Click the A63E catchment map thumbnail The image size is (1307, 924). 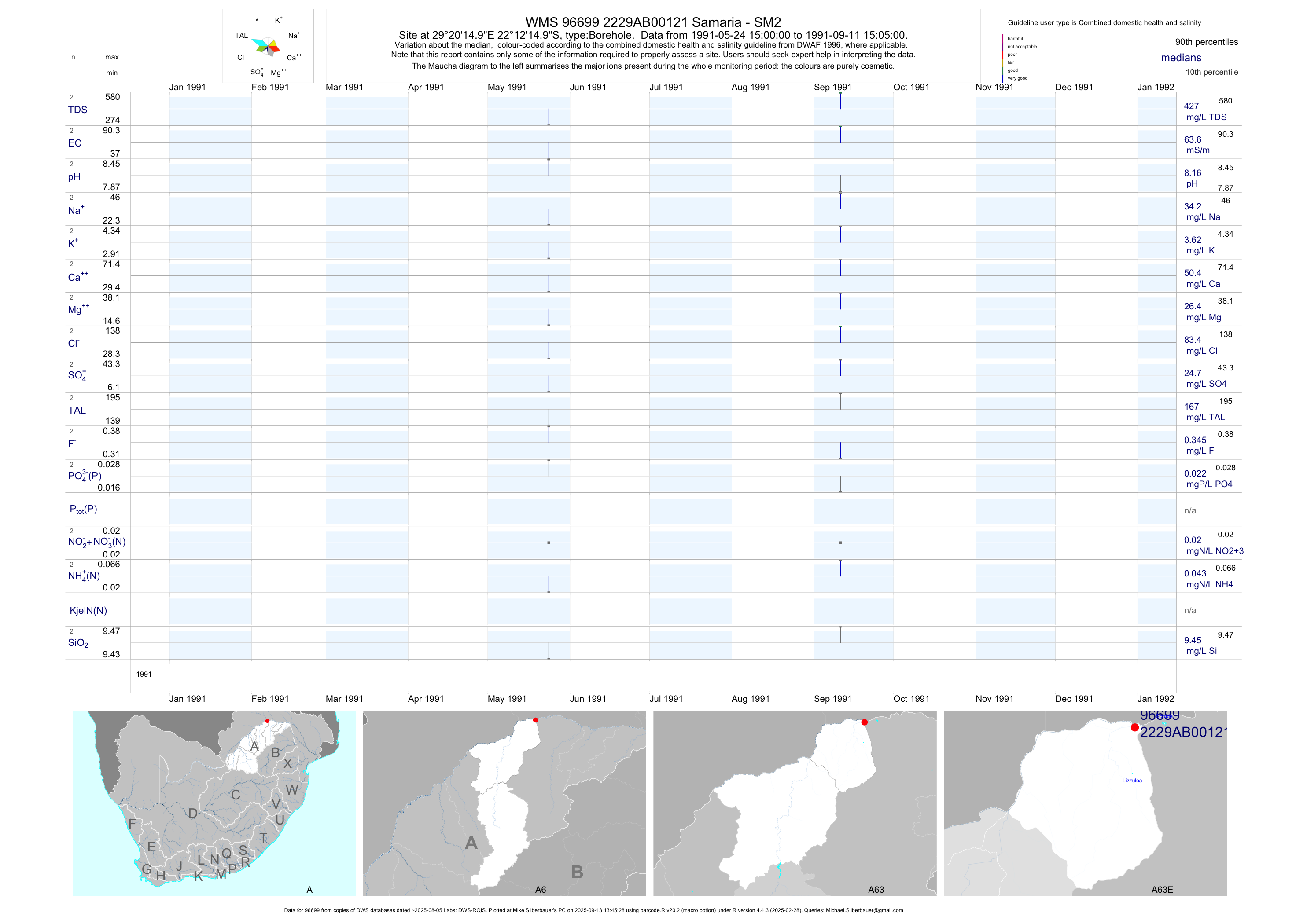click(x=1085, y=803)
